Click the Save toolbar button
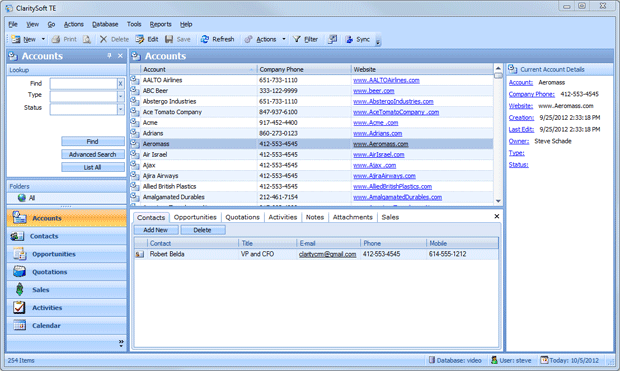This screenshot has width=620, height=371. (x=178, y=39)
